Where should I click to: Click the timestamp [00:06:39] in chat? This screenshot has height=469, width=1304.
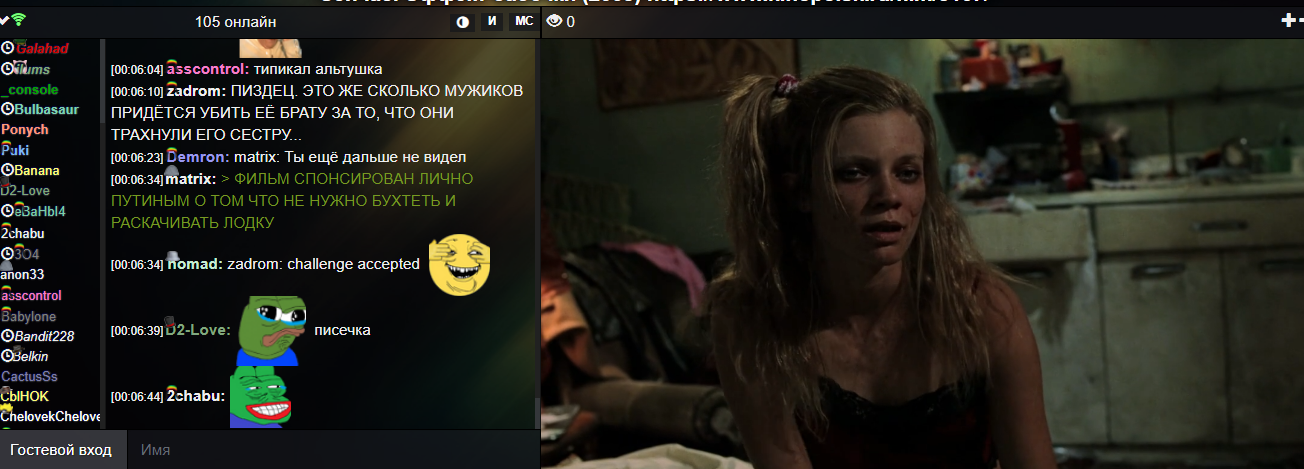[137, 331]
